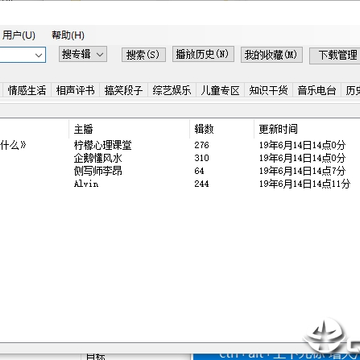Open the 搜专辑 search type dropdown

(x=83, y=54)
